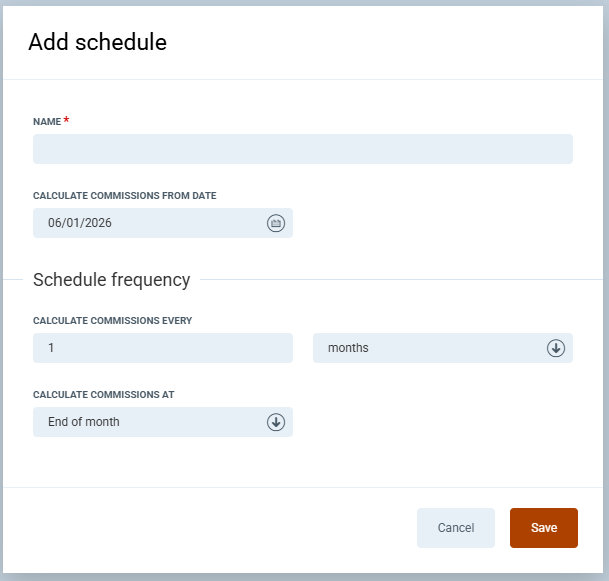This screenshot has width=609, height=581.
Task: Click the NAME field label
Action: (x=47, y=121)
